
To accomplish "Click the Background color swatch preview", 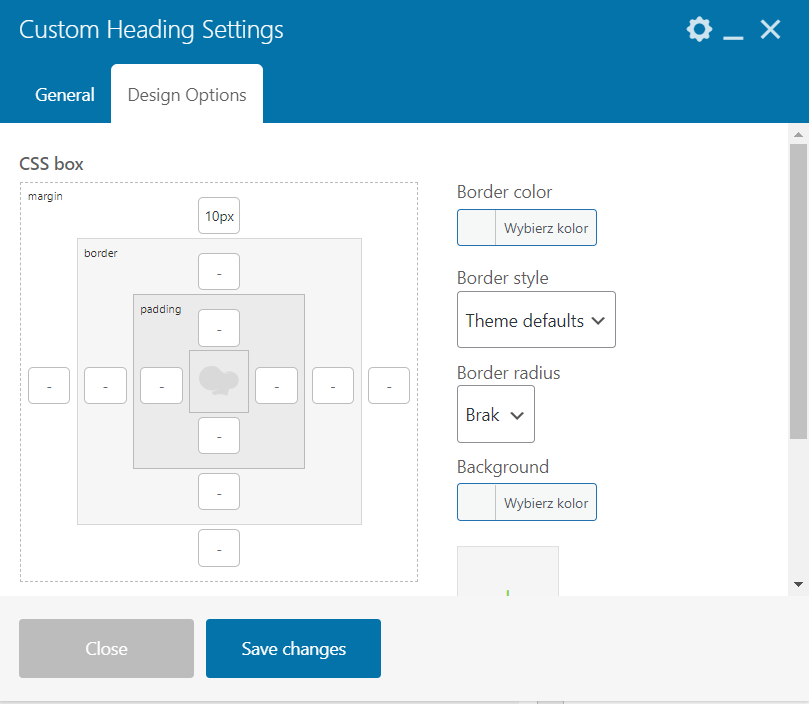I will tap(477, 503).
